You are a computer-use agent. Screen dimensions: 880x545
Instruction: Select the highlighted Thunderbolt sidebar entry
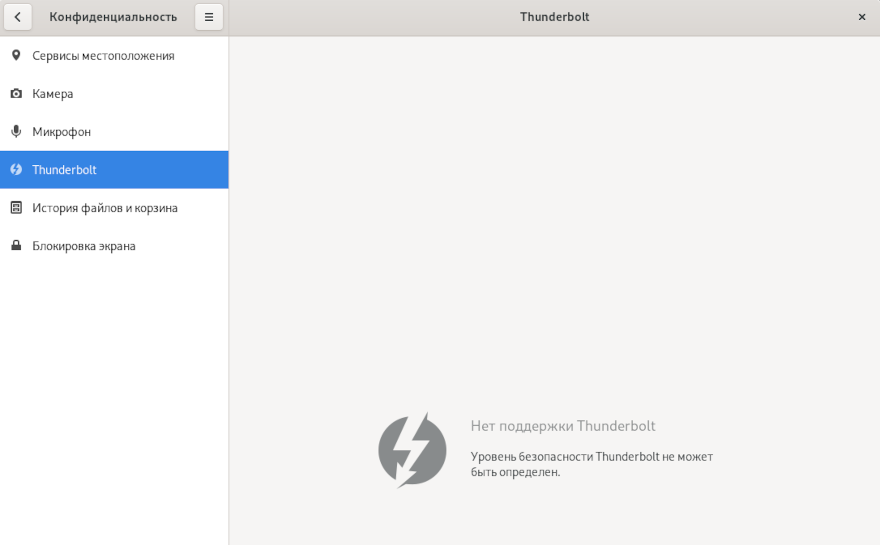pyautogui.click(x=64, y=170)
